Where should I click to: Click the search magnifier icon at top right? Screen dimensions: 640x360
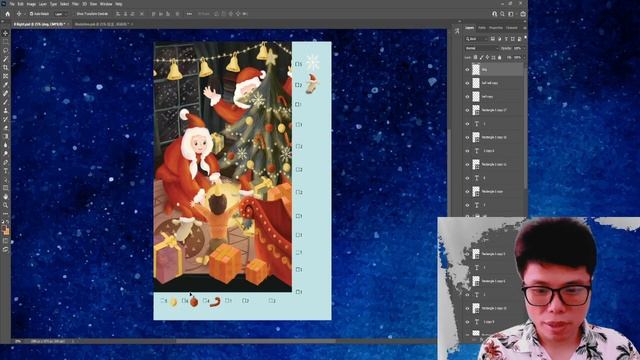point(502,14)
